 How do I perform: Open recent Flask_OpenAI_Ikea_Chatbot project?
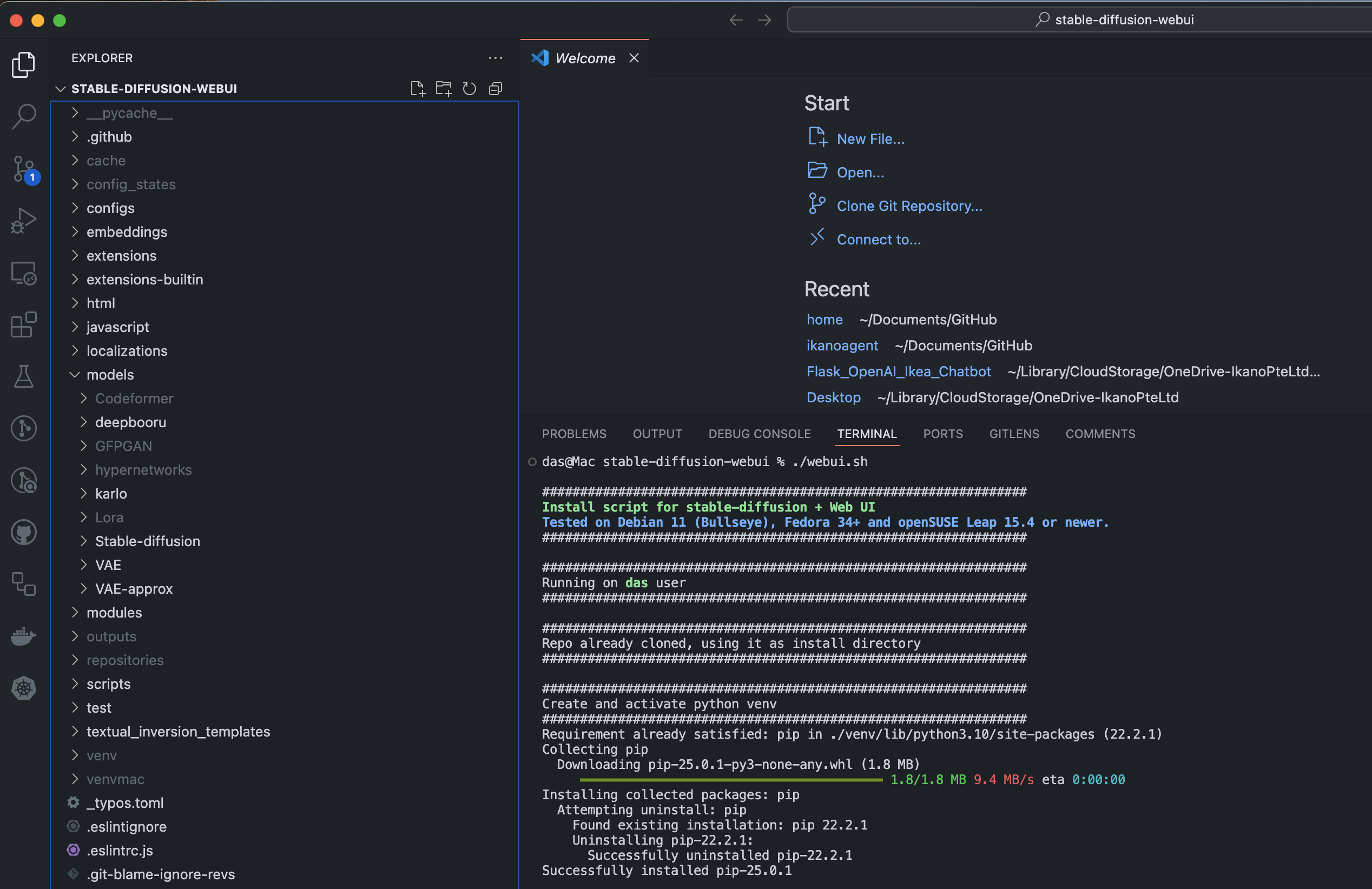[898, 371]
